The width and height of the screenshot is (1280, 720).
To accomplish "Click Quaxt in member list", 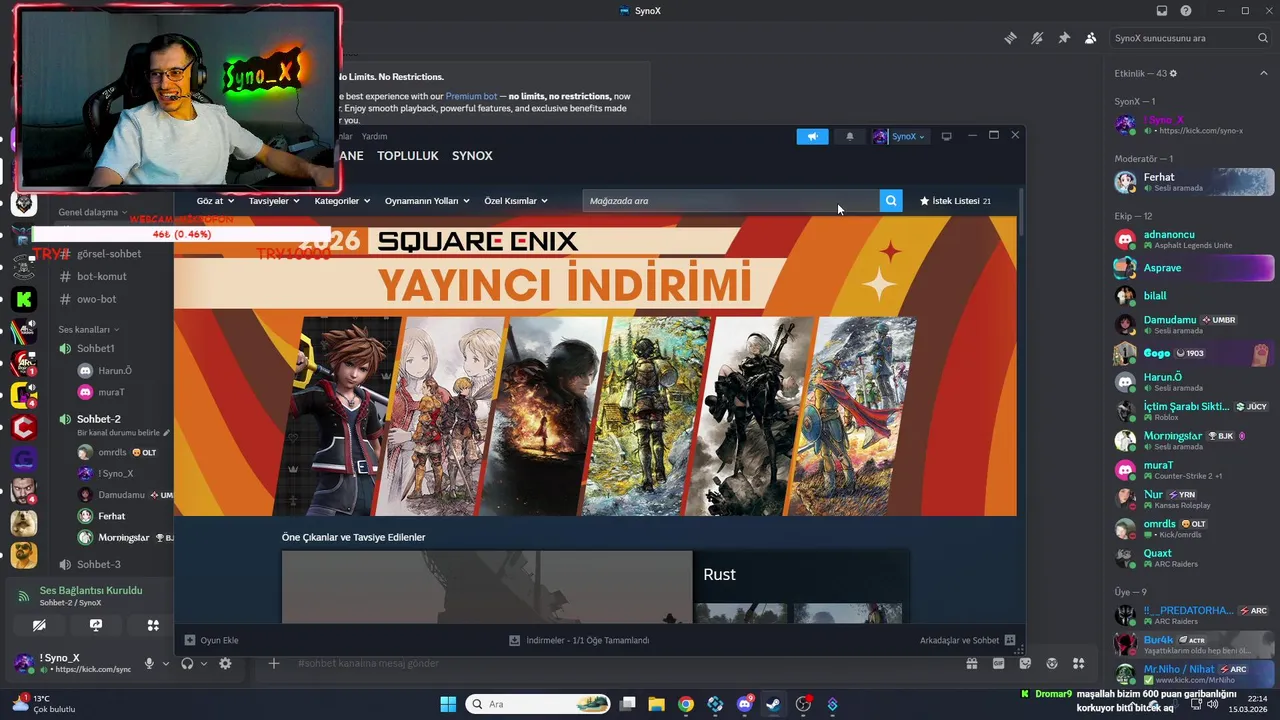I will tap(1193, 558).
